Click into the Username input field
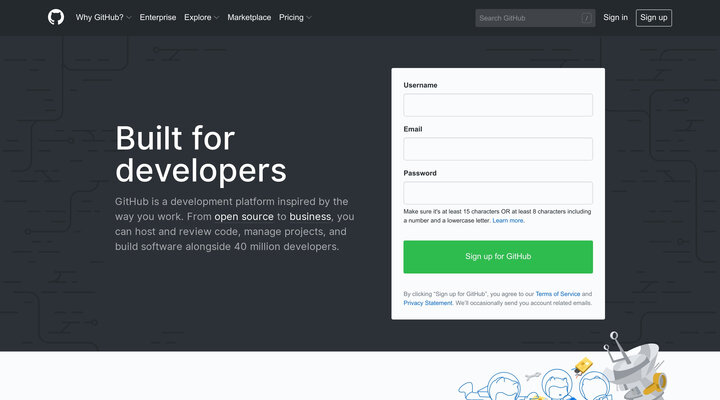720x400 pixels. click(x=498, y=105)
